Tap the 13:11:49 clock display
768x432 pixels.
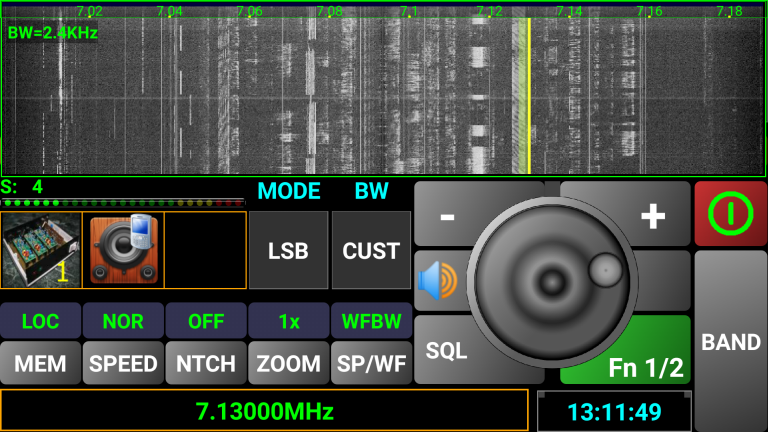tap(614, 412)
